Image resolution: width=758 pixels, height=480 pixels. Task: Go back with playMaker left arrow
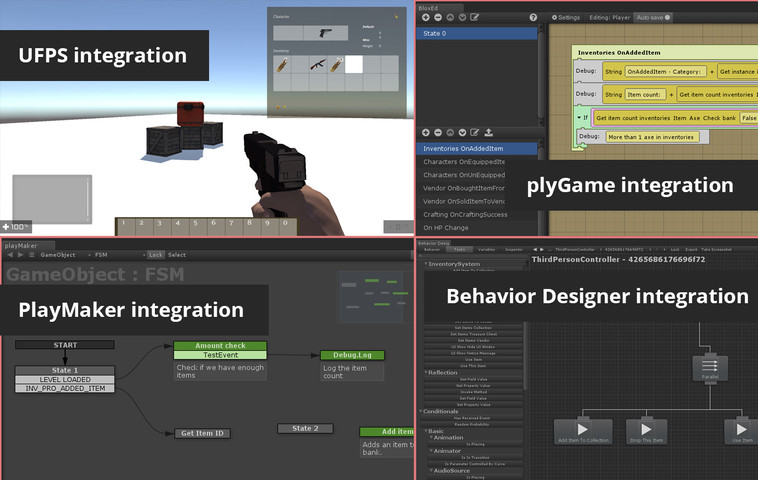tap(10, 255)
